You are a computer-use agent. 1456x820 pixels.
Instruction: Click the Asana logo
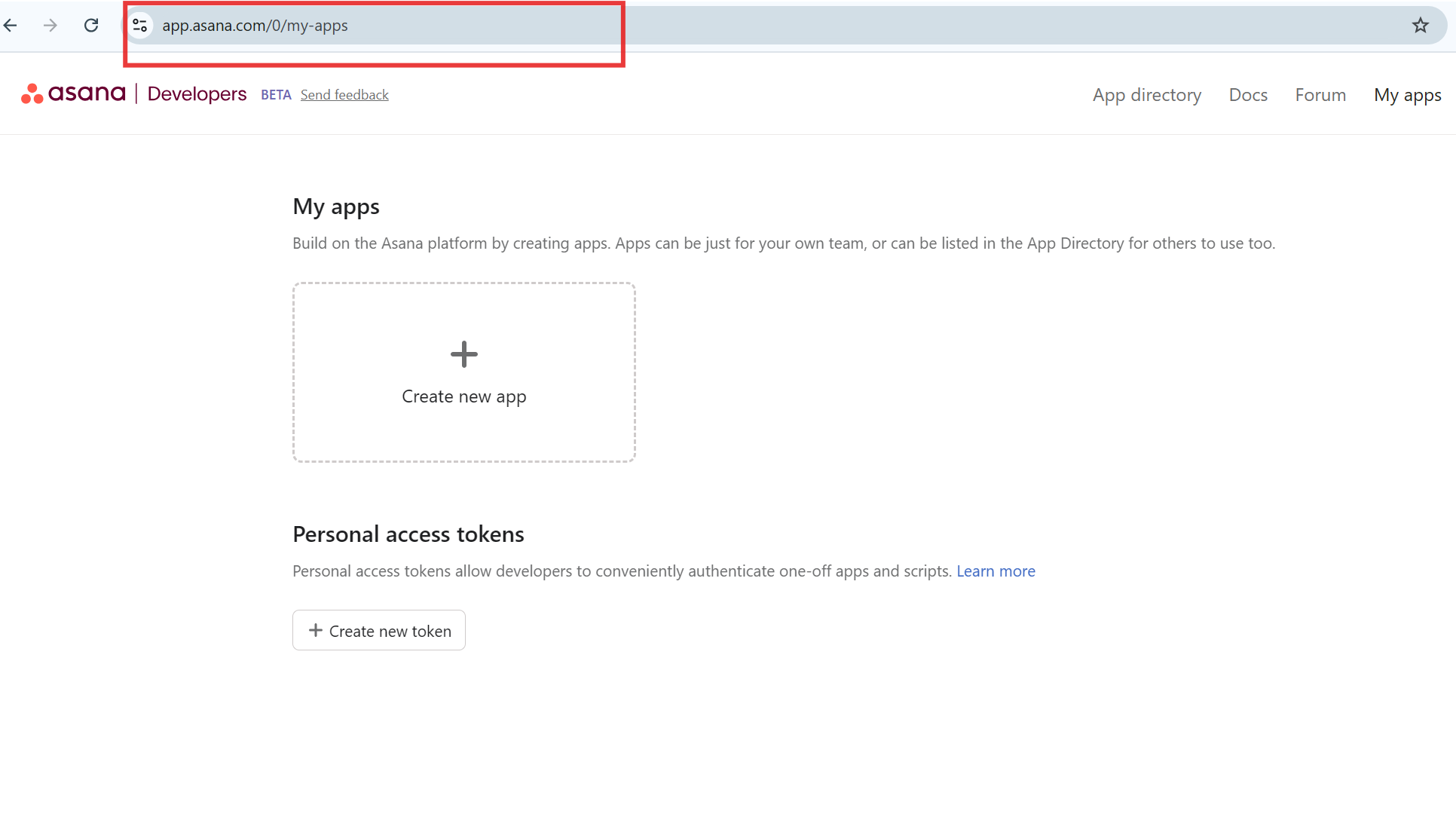coord(73,93)
